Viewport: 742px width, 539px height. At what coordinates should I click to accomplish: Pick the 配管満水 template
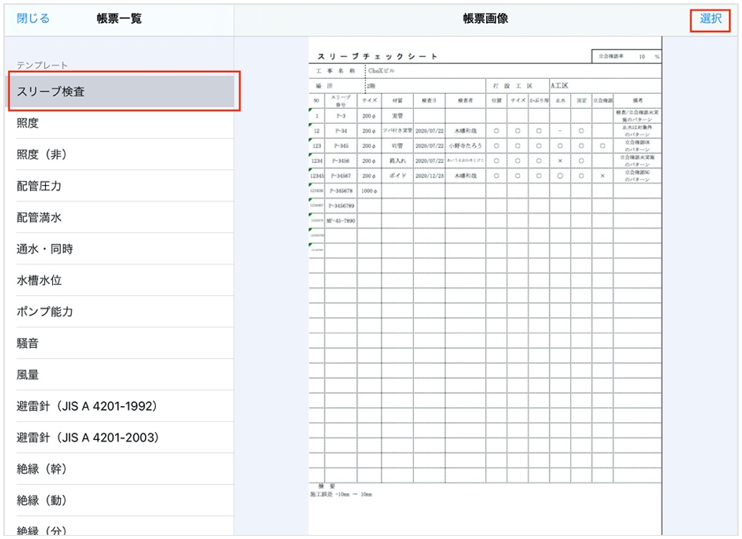118,217
